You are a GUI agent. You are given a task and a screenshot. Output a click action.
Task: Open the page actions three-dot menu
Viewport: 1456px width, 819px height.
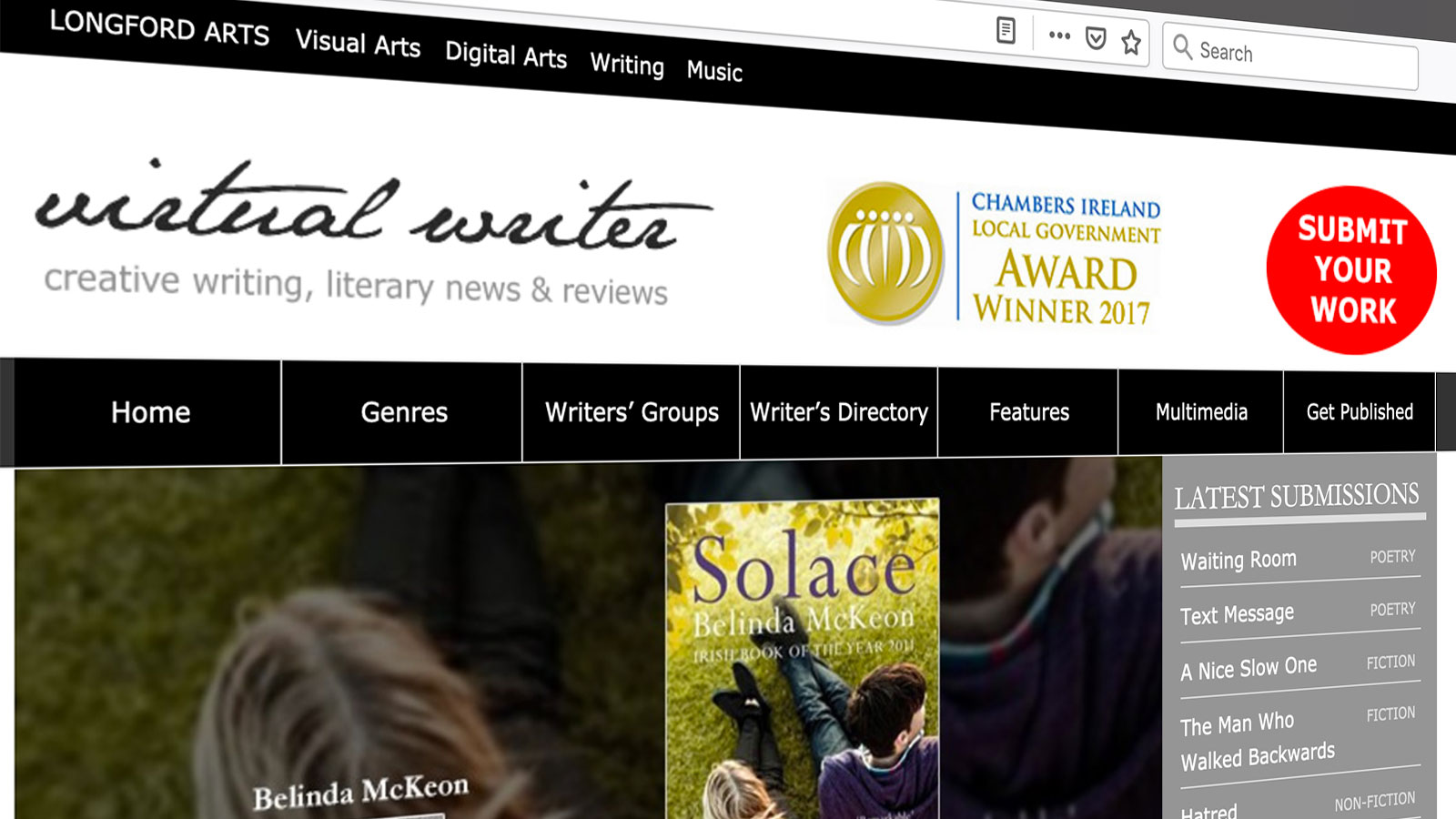[x=1059, y=35]
